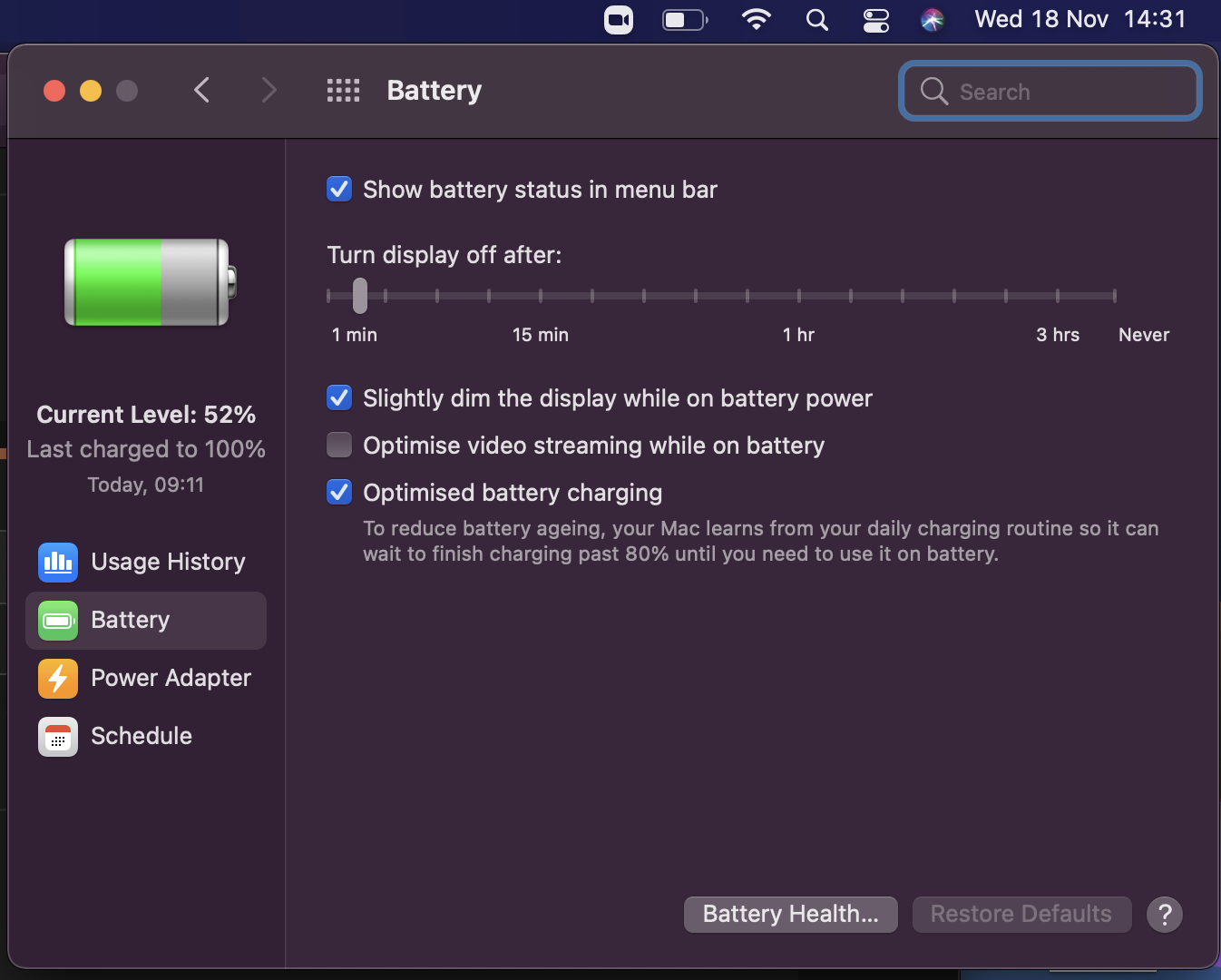Click the Restore Defaults button
Screen dimensions: 1221x980
click(x=1021, y=914)
